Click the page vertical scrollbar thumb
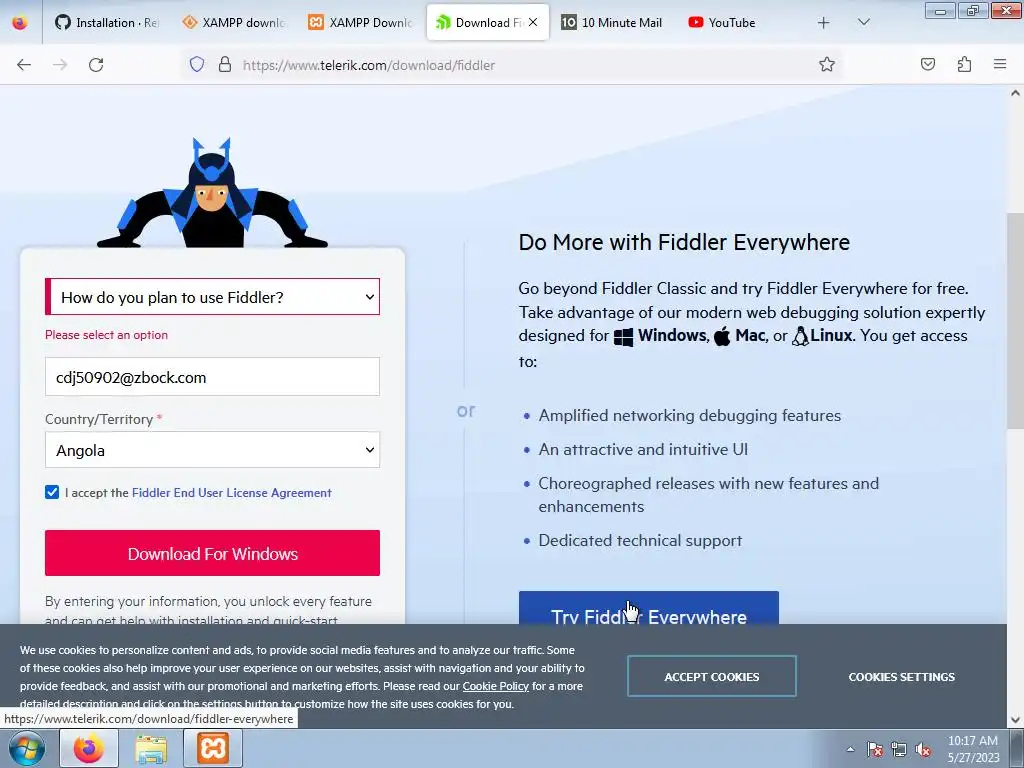Image resolution: width=1024 pixels, height=768 pixels. click(x=1015, y=320)
